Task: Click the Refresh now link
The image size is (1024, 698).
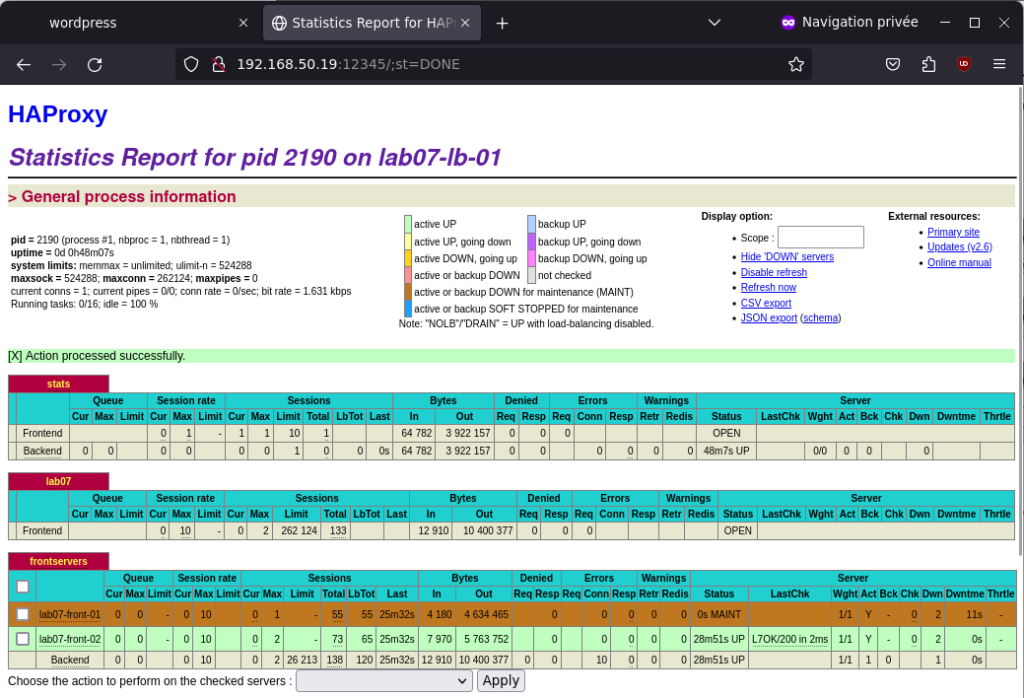Action: [768, 287]
